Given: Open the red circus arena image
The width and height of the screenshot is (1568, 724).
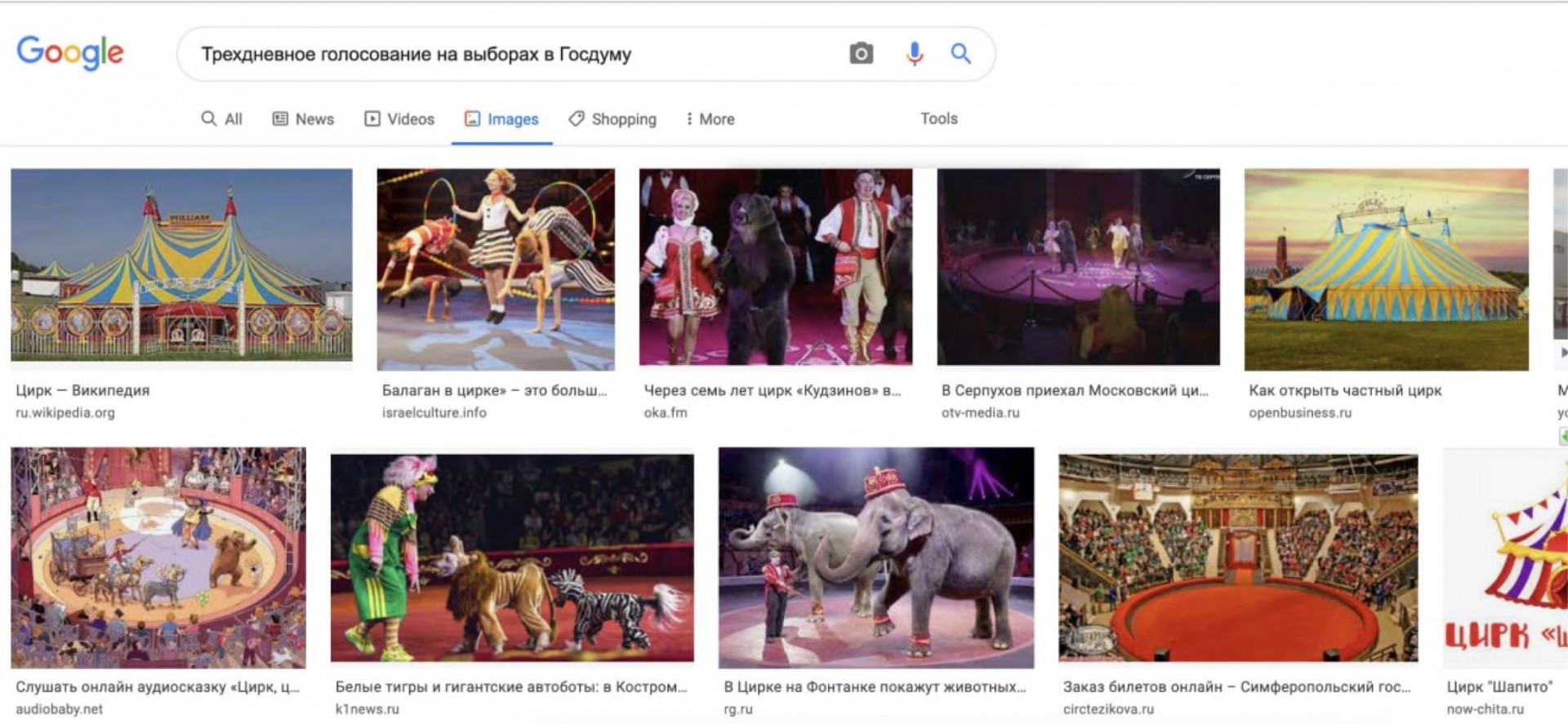Looking at the screenshot, I should click(x=1238, y=557).
